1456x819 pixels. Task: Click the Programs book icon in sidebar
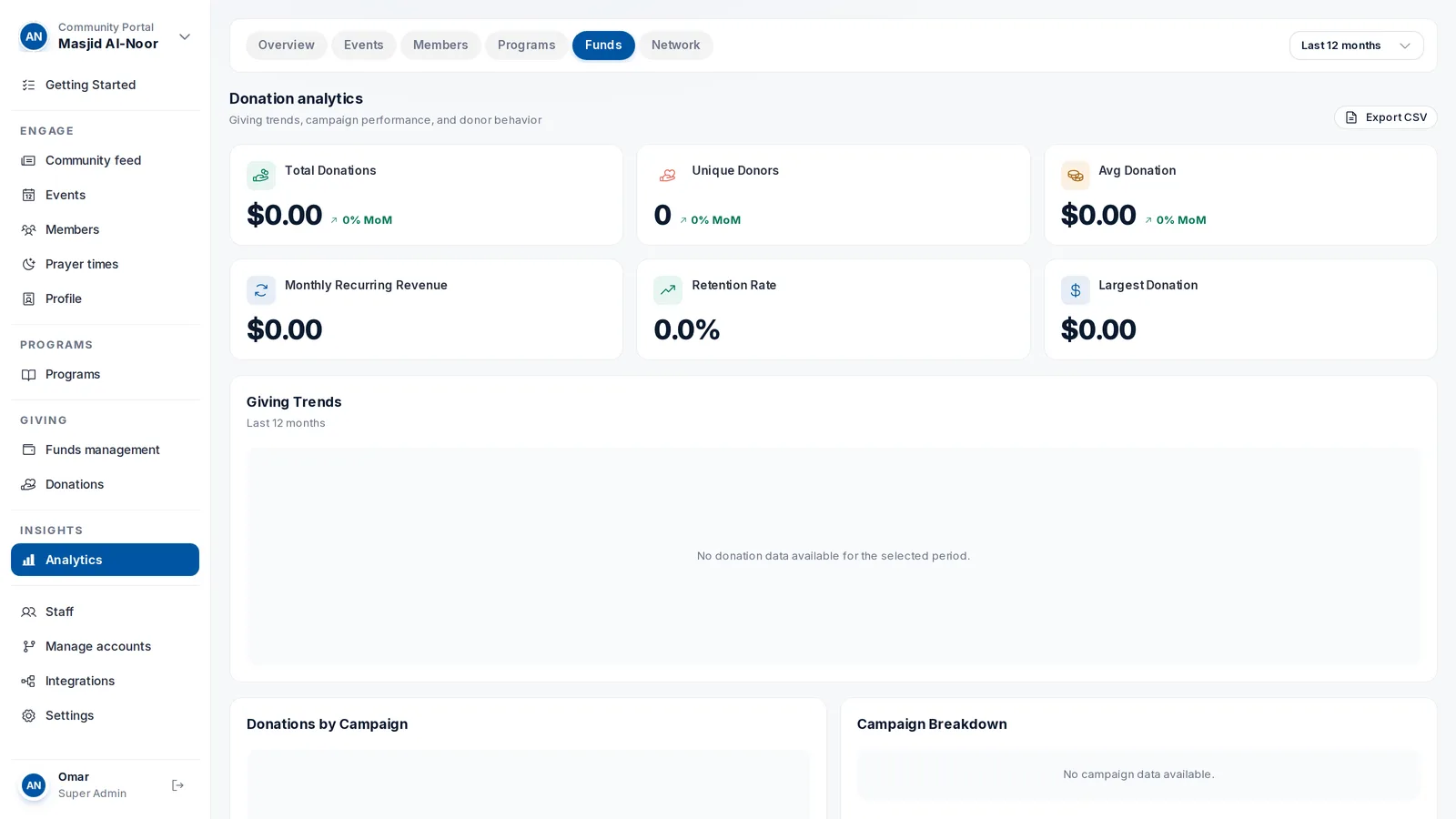point(28,374)
